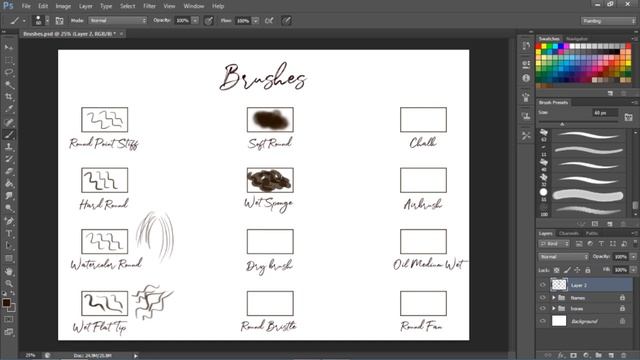Screen dimensions: 640x360
Task: Create a new layer with the footer icon
Action: 611,356
